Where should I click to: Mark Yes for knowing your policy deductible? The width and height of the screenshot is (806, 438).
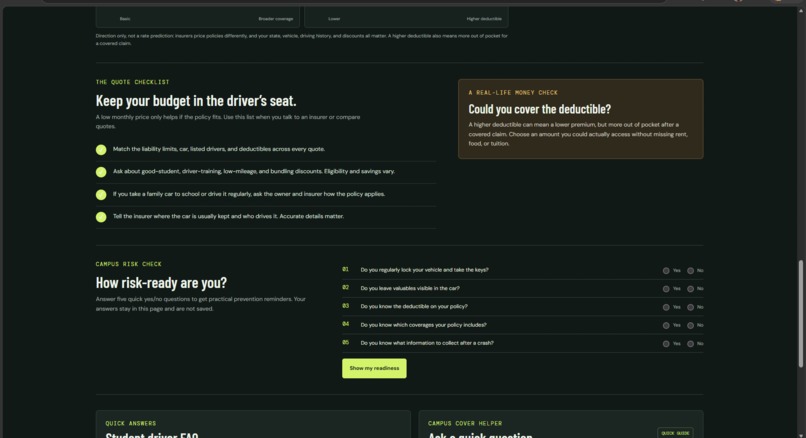666,307
